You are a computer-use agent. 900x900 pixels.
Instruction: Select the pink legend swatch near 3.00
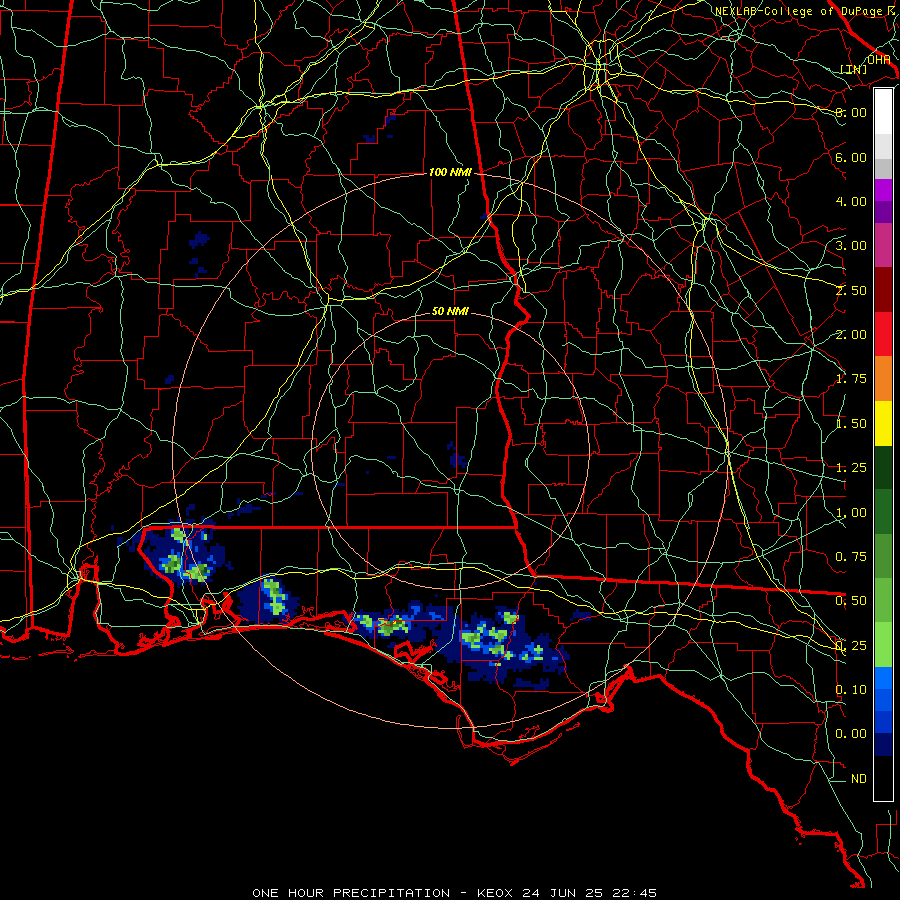pyautogui.click(x=883, y=245)
